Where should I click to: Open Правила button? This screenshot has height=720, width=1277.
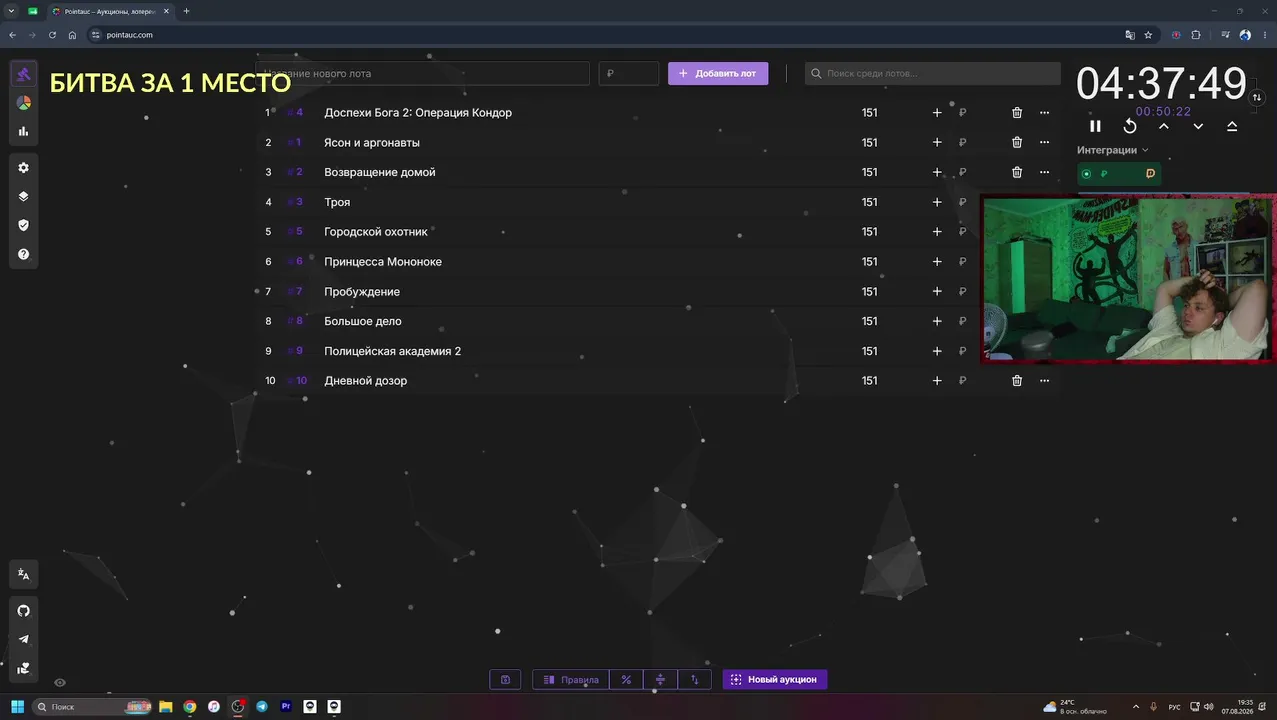571,680
